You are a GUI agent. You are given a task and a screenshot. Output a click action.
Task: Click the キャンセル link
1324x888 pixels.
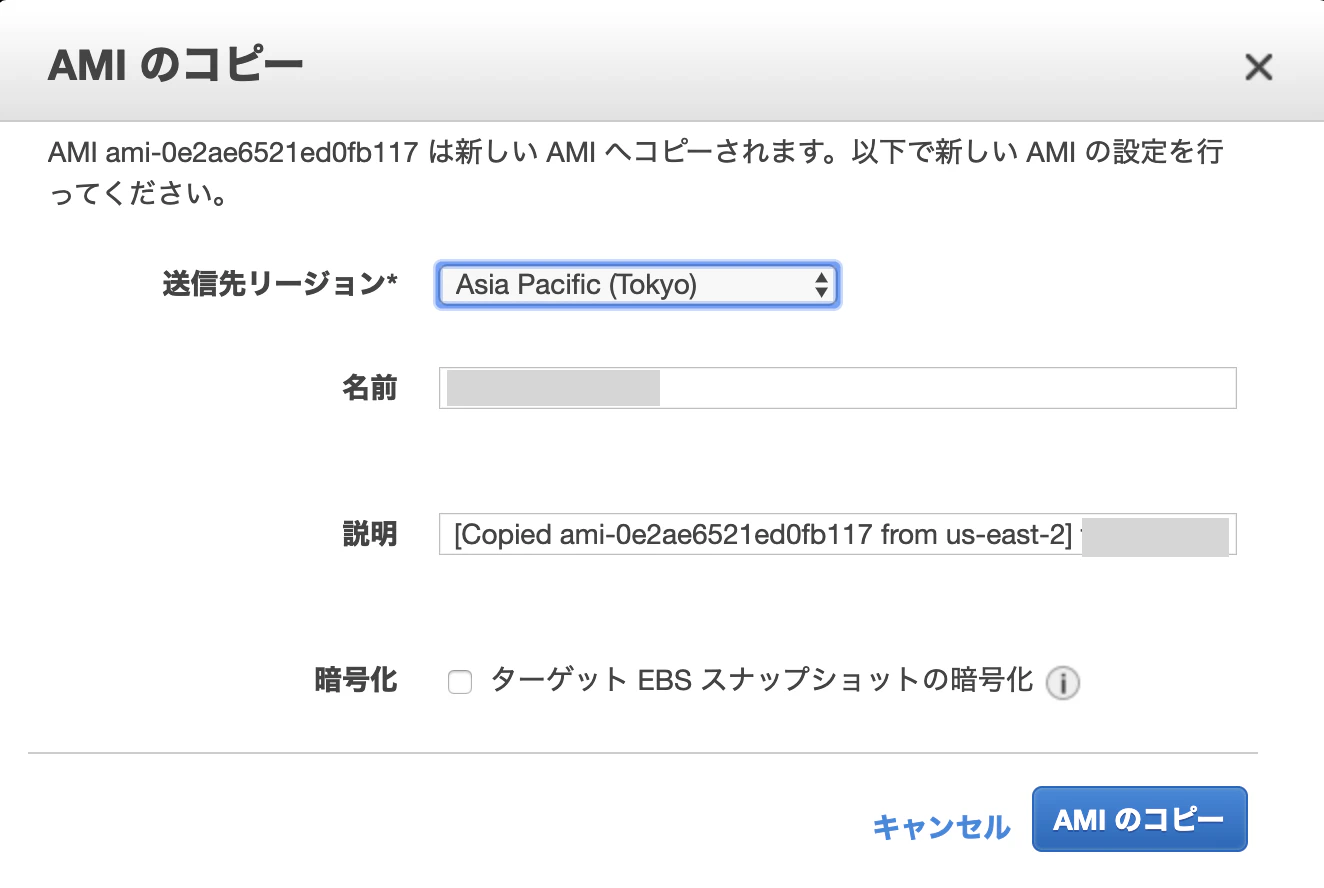pyautogui.click(x=941, y=827)
